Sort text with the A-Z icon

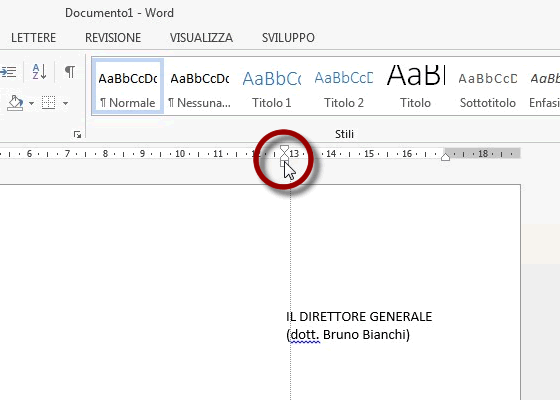pyautogui.click(x=39, y=71)
